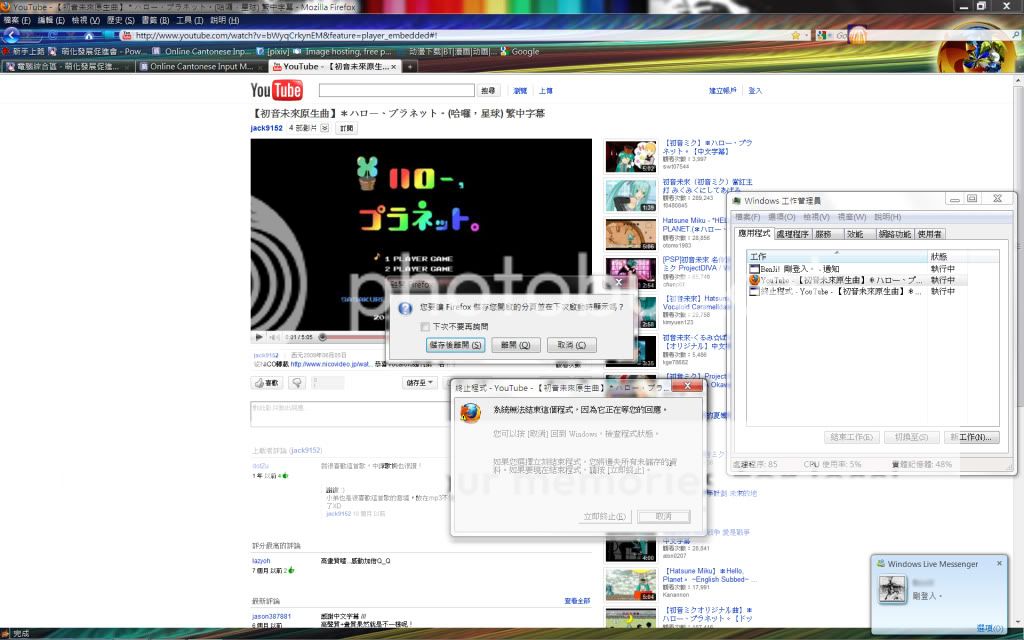Click 切換至(S) button in Task Manager
The width and height of the screenshot is (1024, 640).
coord(912,438)
